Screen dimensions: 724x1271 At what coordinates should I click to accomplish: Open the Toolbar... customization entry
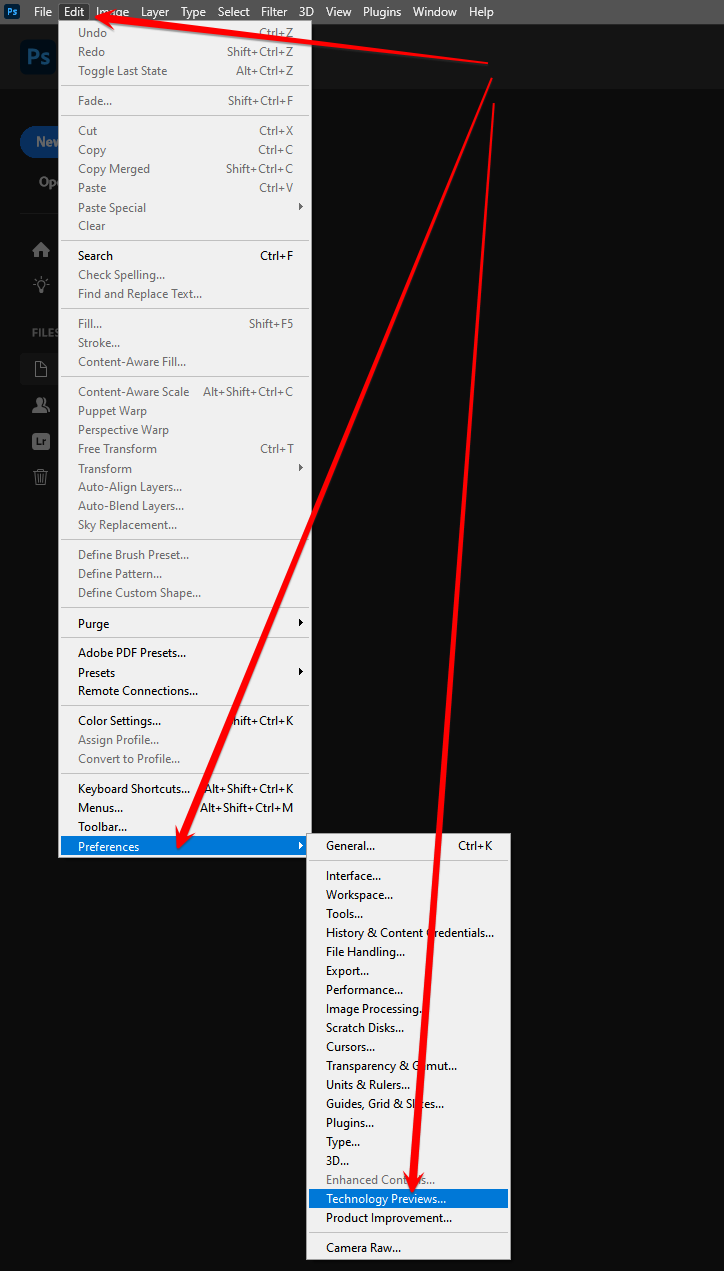[185, 827]
